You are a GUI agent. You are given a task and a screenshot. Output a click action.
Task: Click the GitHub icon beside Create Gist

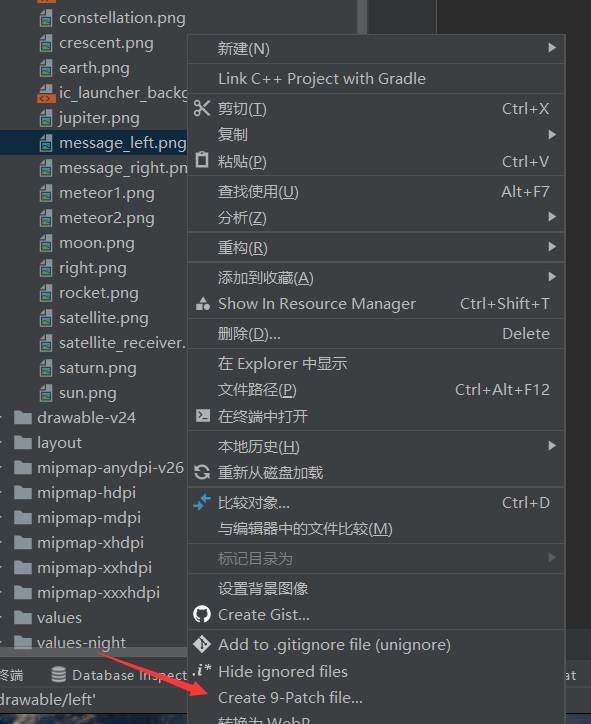[202, 614]
